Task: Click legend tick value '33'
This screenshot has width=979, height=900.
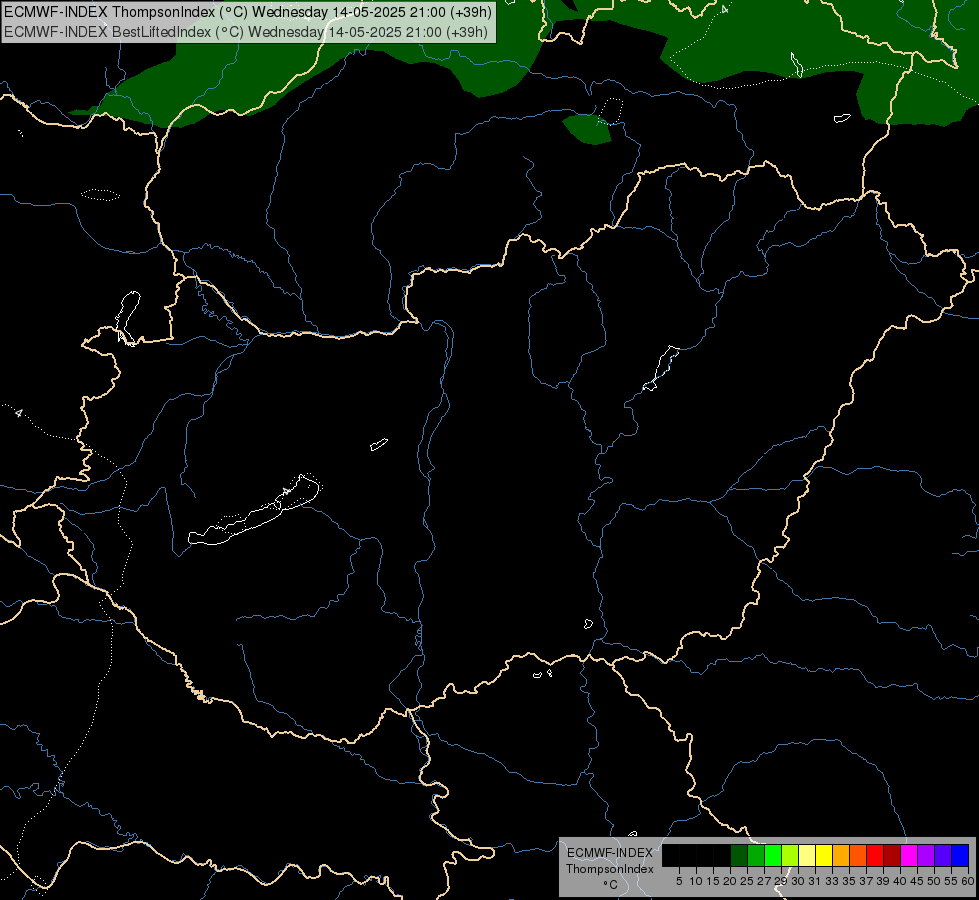Action: tap(832, 881)
